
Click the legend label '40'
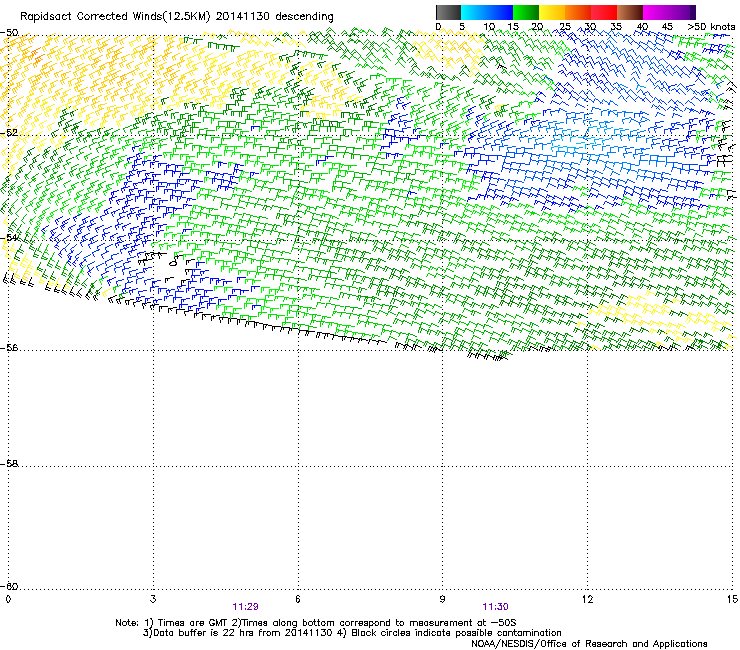(x=642, y=26)
